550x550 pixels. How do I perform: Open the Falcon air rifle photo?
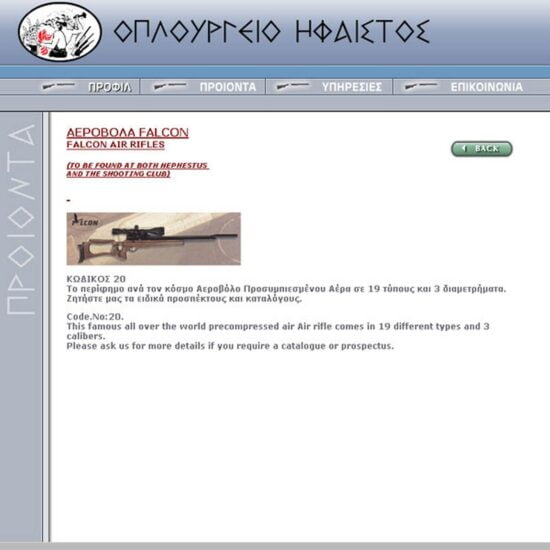[154, 239]
